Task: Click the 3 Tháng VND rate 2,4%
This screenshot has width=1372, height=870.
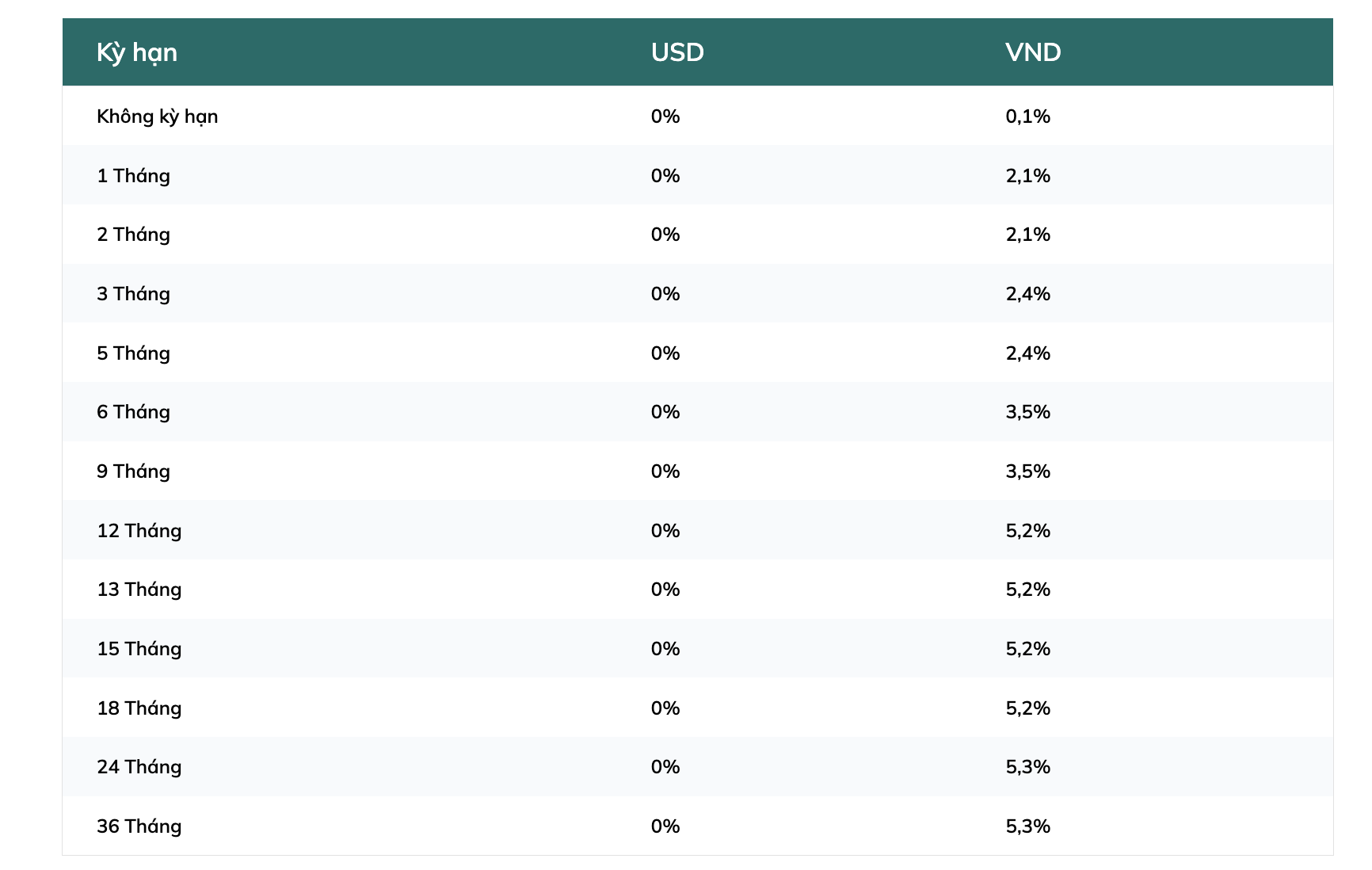Action: (x=1027, y=294)
